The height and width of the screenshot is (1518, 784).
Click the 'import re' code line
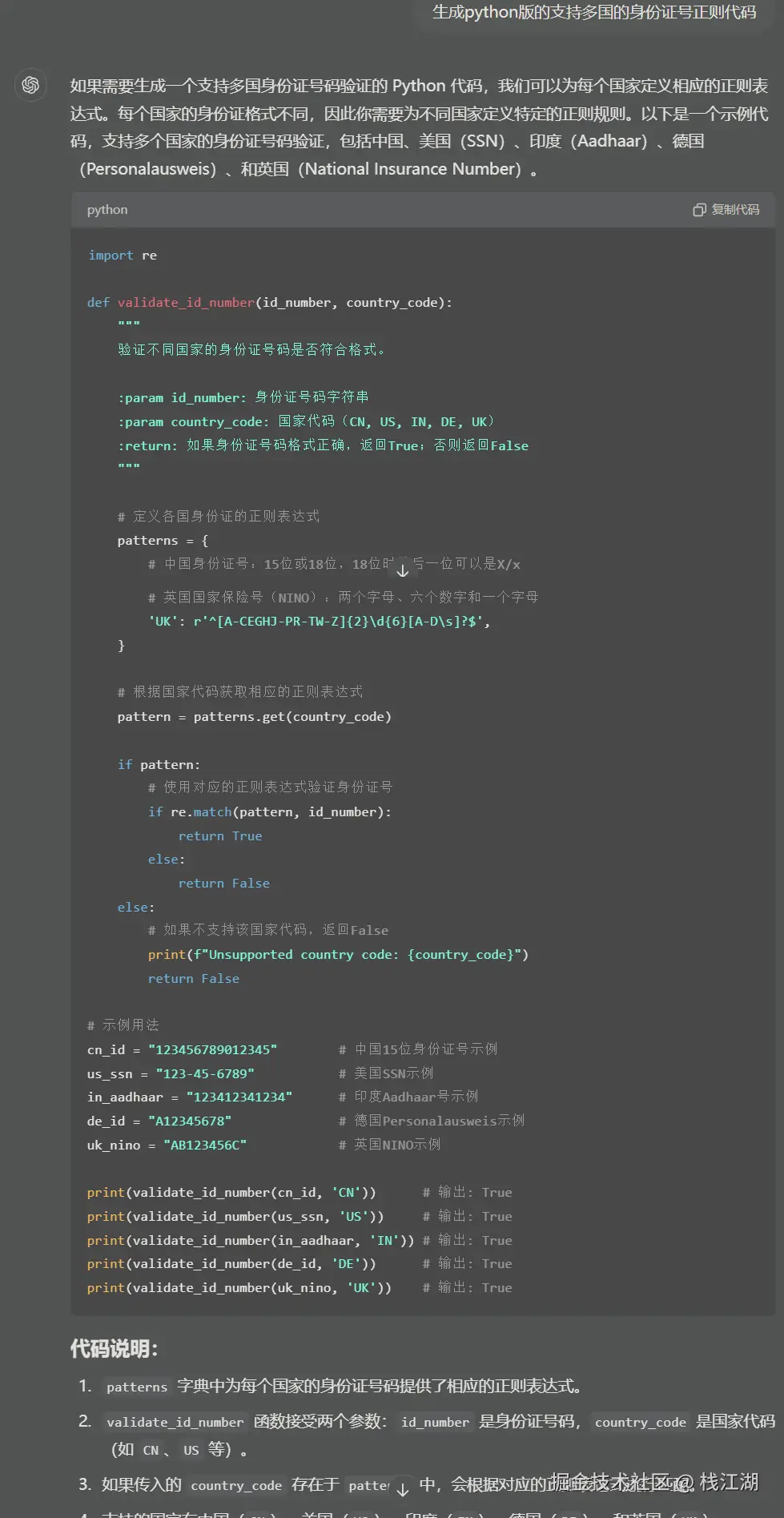(x=123, y=256)
